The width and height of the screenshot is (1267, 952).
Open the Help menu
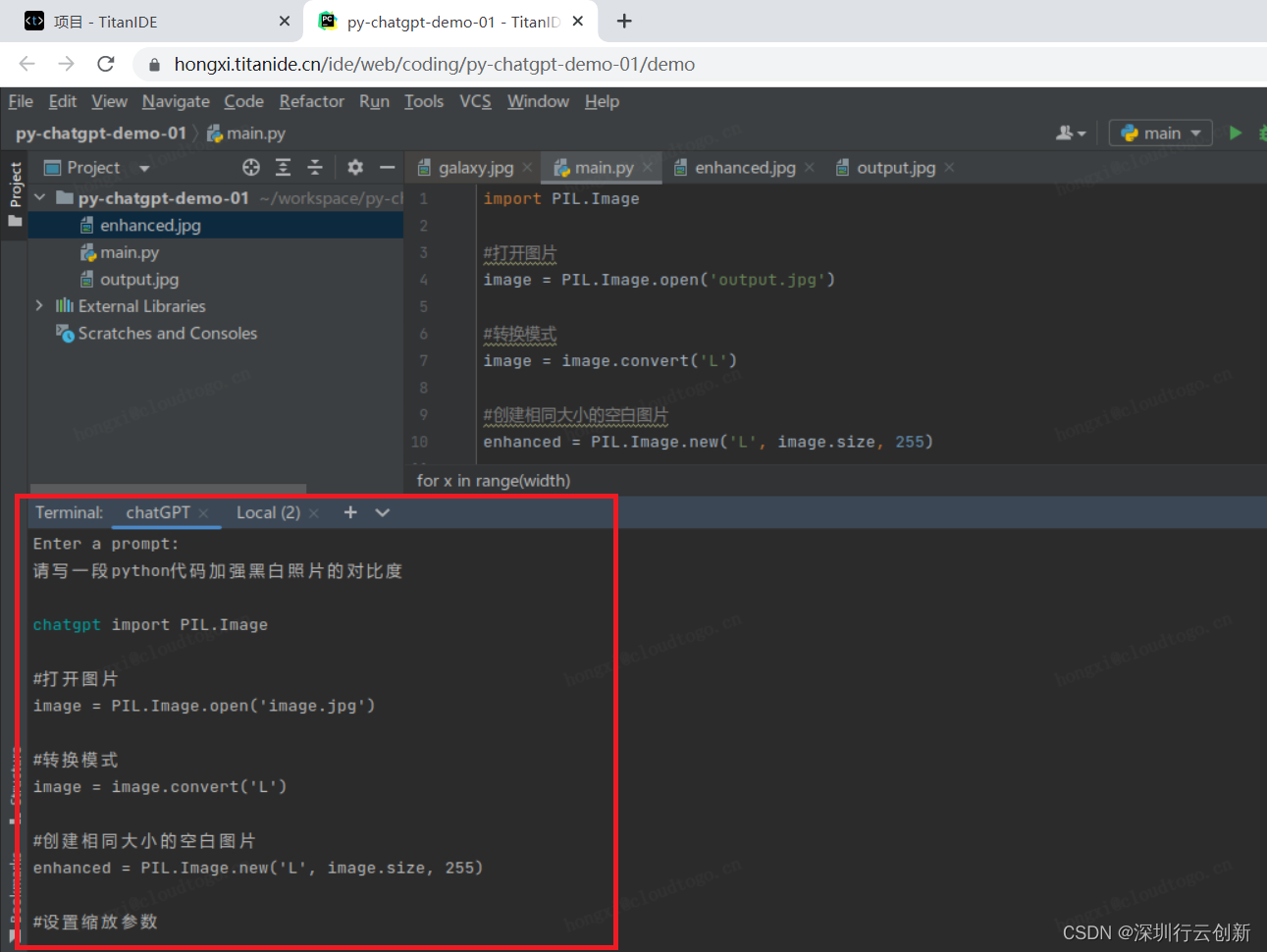click(x=602, y=101)
